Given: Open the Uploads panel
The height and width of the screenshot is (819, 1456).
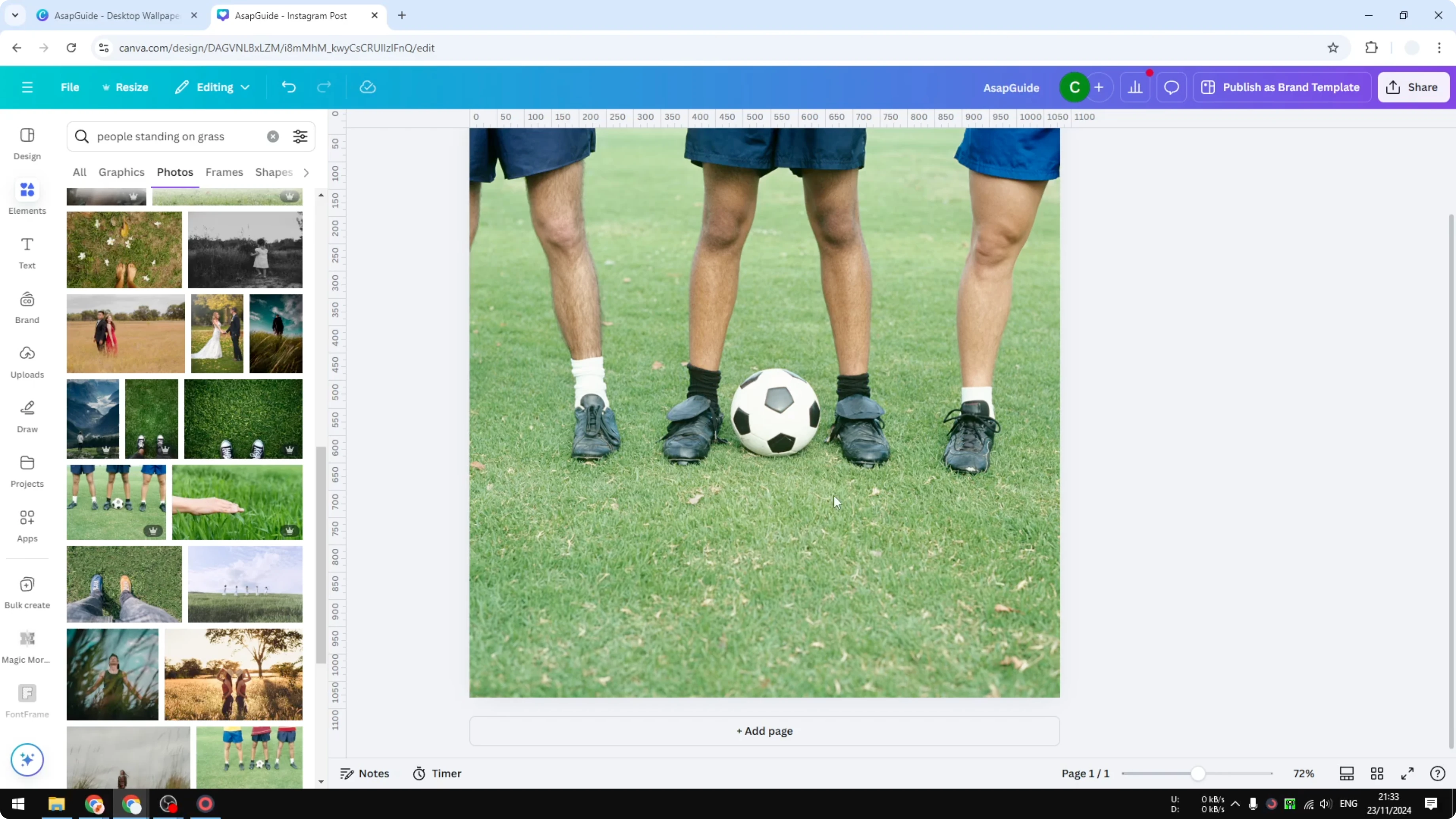Looking at the screenshot, I should click(27, 360).
